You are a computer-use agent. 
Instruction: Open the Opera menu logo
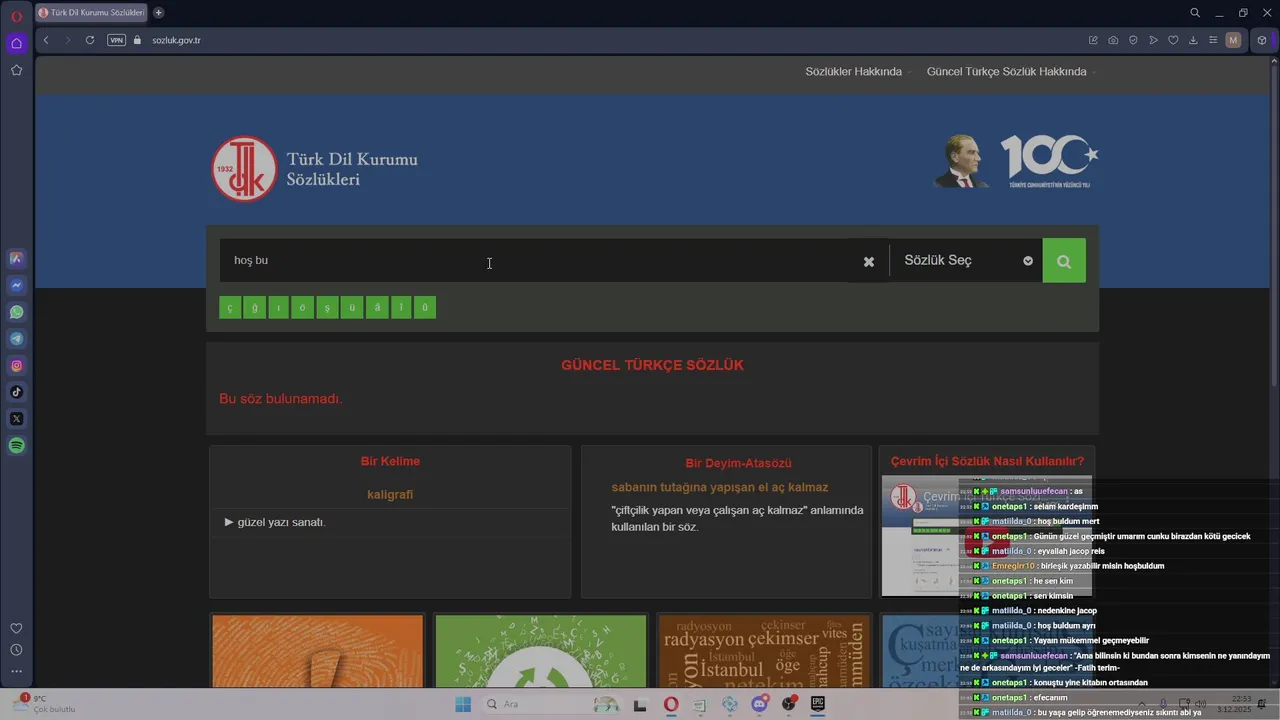point(16,16)
